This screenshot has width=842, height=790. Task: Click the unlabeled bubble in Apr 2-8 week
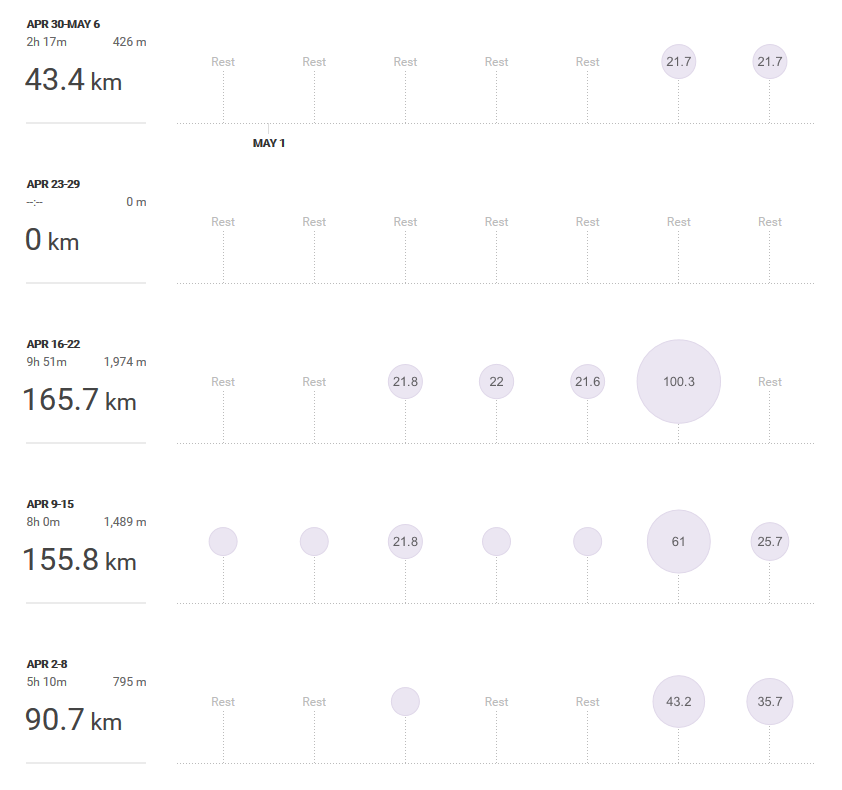[x=405, y=702]
